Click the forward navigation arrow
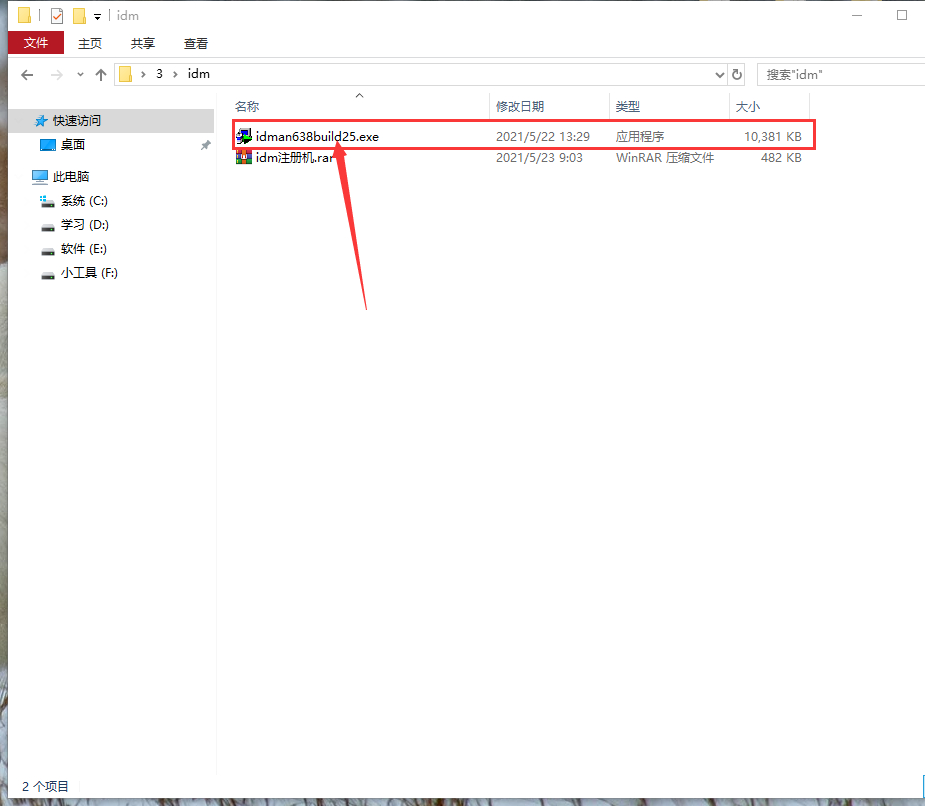Image resolution: width=925 pixels, height=806 pixels. coord(57,75)
